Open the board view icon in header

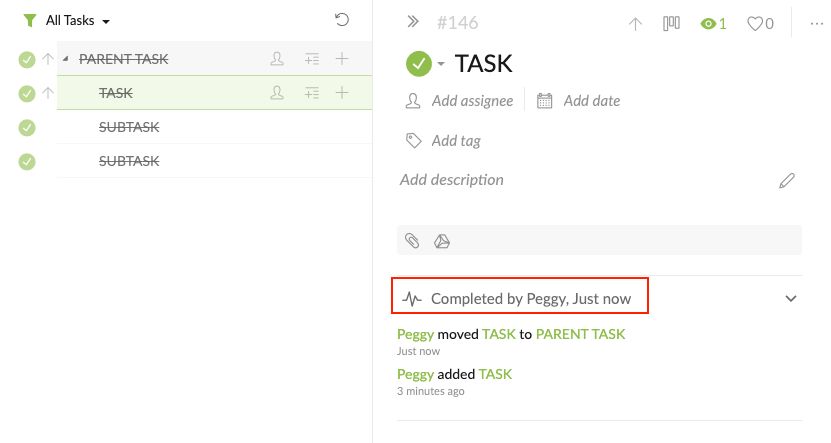[x=671, y=23]
